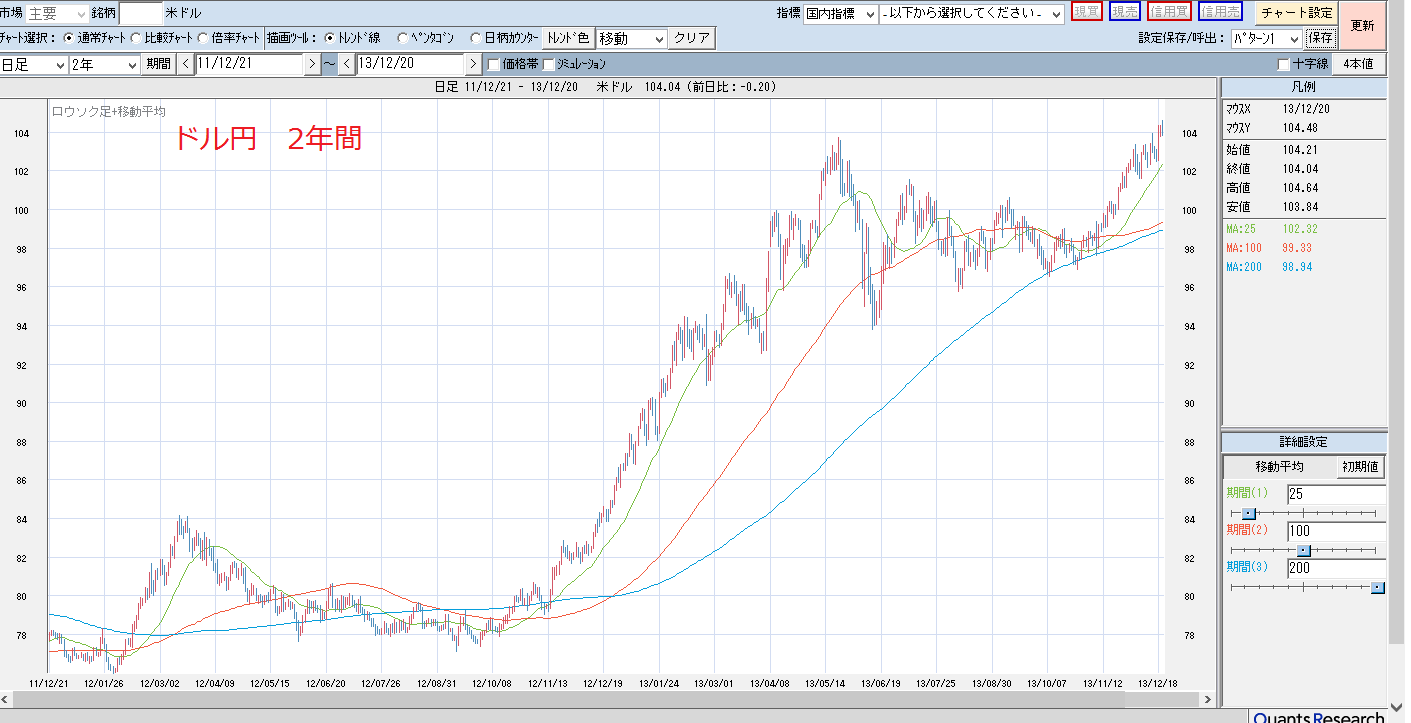Click the 高値 104.64 legend row
This screenshot has height=723, width=1411.
pyautogui.click(x=1304, y=188)
